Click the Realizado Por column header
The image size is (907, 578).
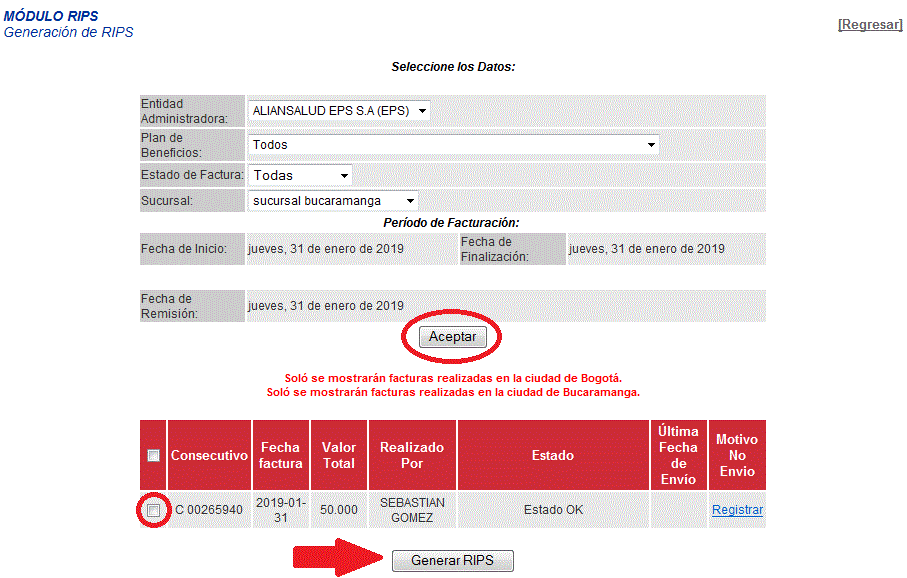(x=412, y=455)
